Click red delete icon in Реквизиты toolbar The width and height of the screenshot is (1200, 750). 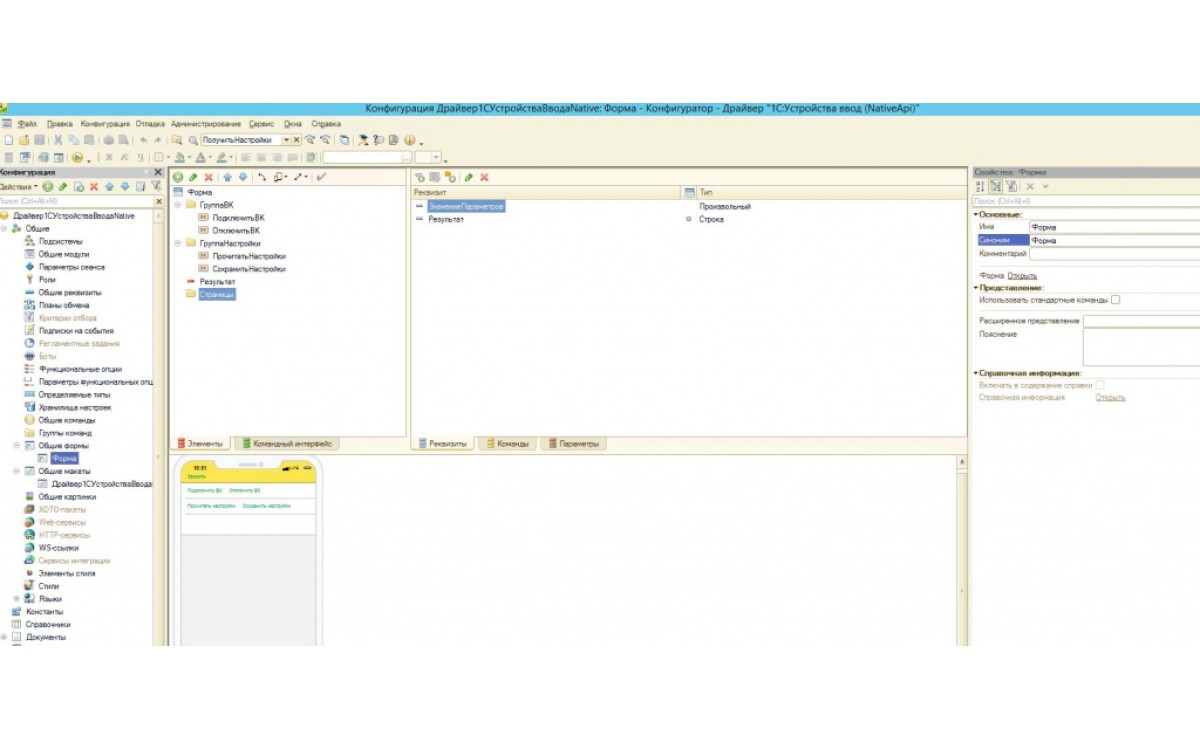484,177
